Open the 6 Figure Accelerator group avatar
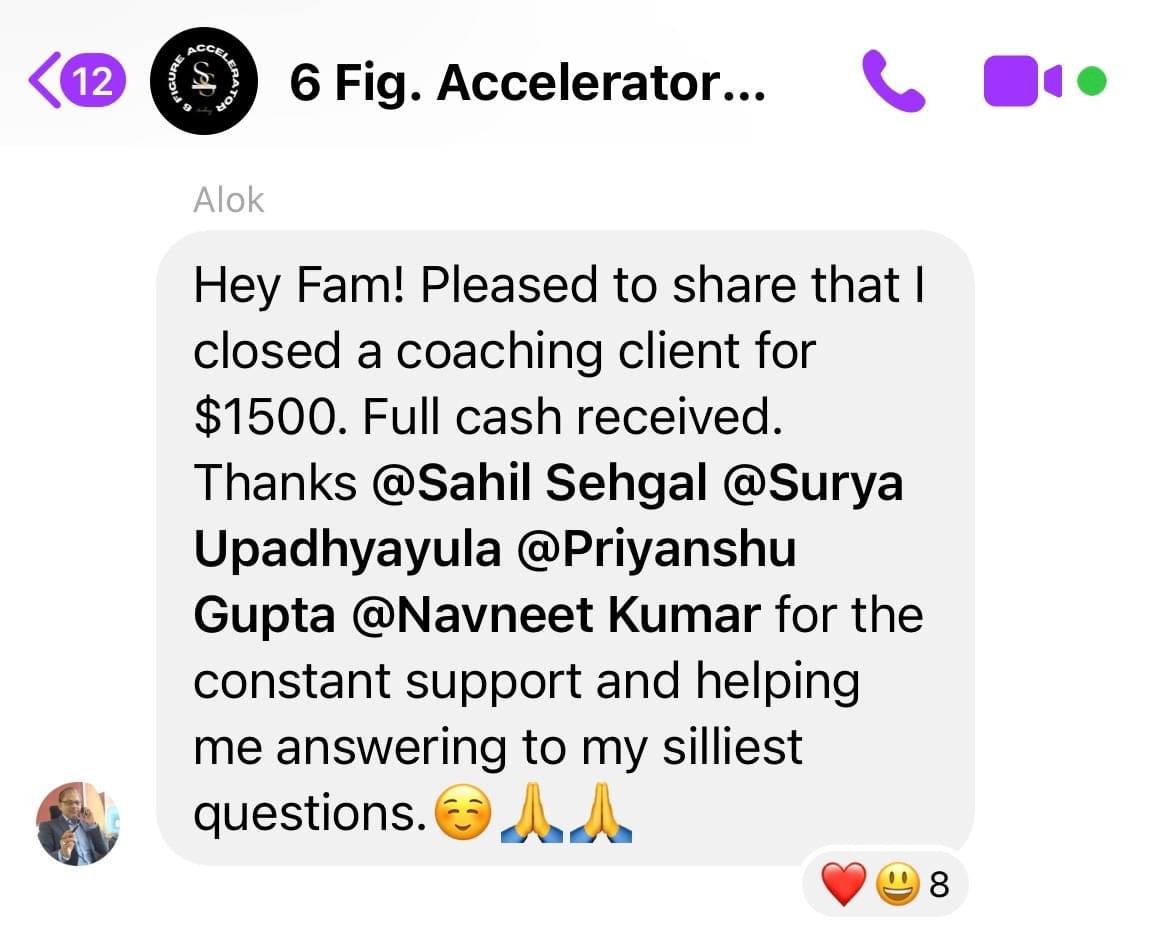 tap(204, 81)
